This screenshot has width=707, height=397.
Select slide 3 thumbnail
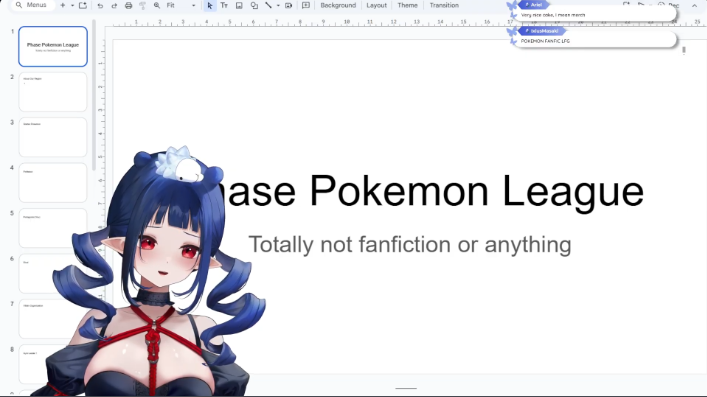[x=53, y=137]
